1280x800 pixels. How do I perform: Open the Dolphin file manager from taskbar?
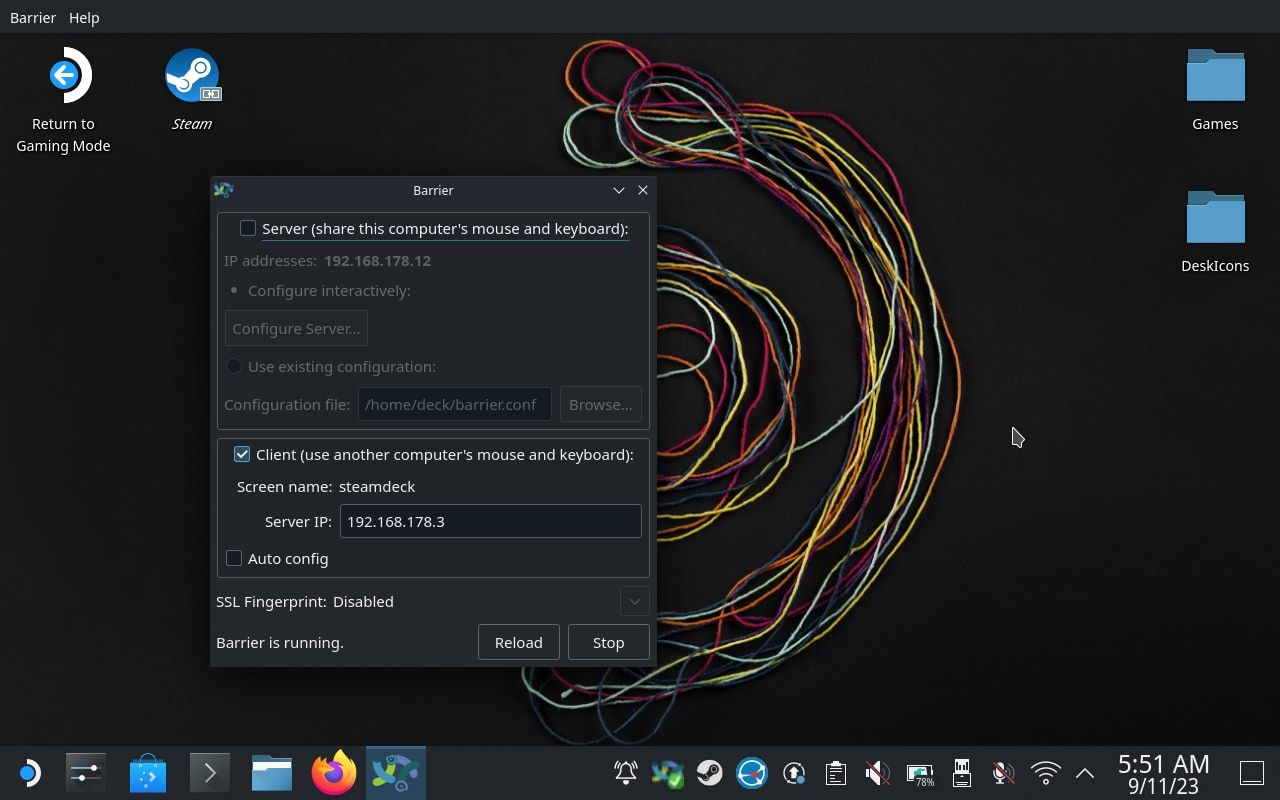point(271,772)
